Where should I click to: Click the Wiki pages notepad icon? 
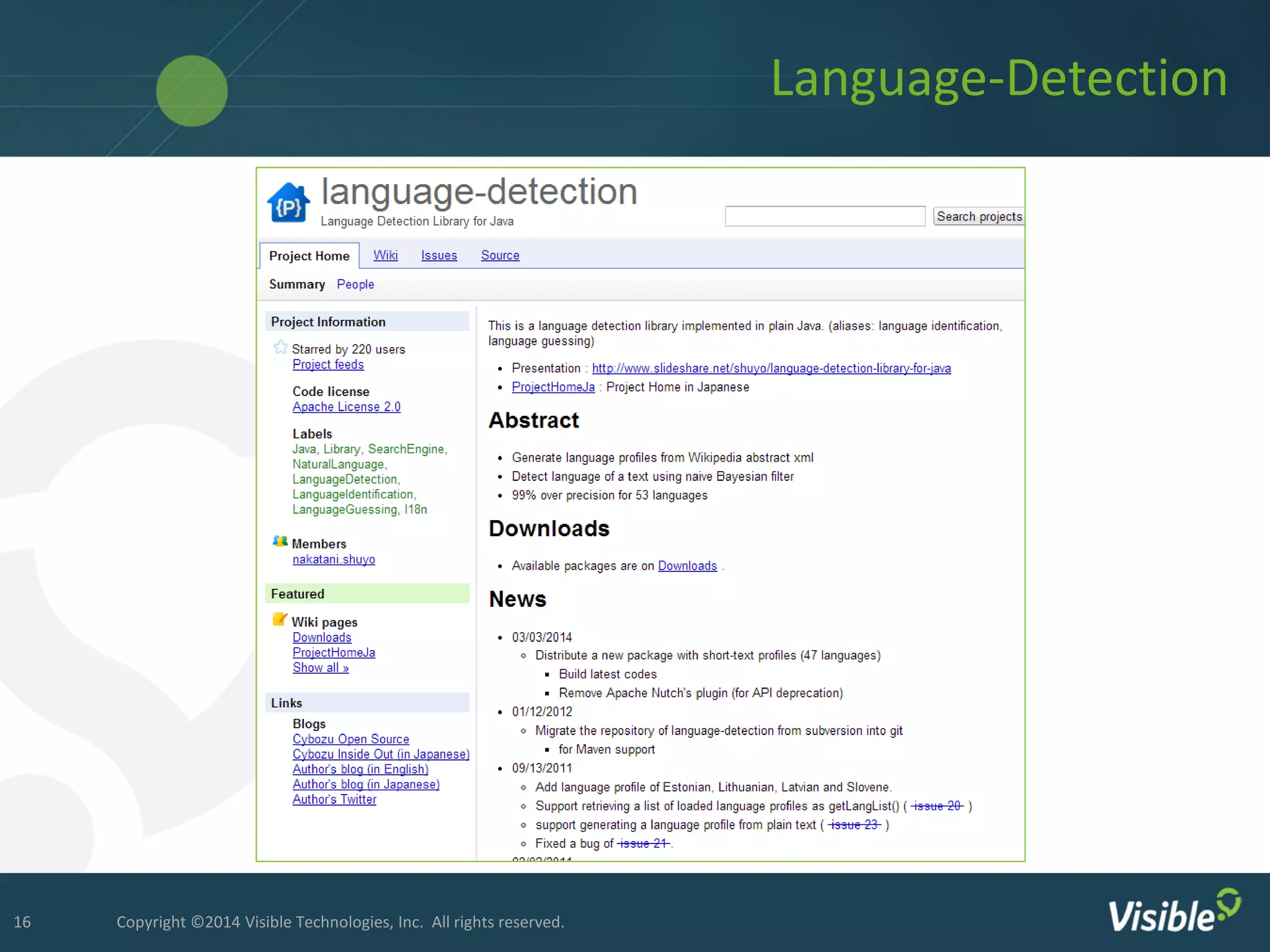click(x=280, y=619)
